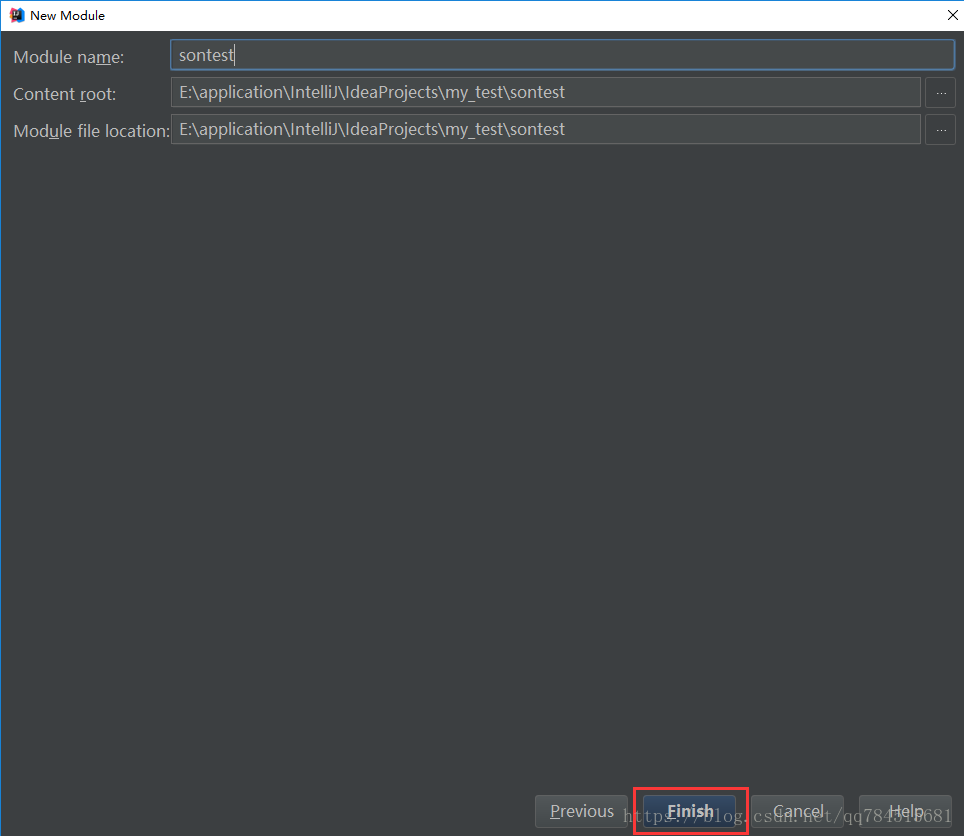Click the IntelliJ icon in the title bar
The height and width of the screenshot is (836, 964).
coord(17,15)
